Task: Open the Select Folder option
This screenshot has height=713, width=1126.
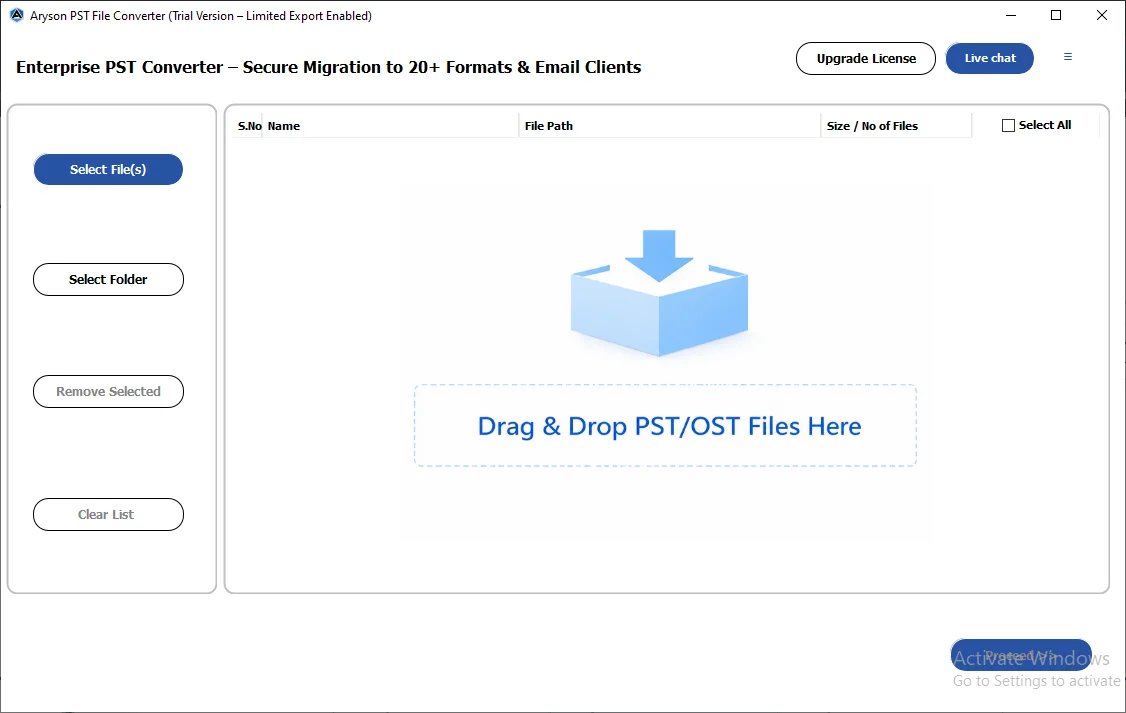Action: [108, 279]
